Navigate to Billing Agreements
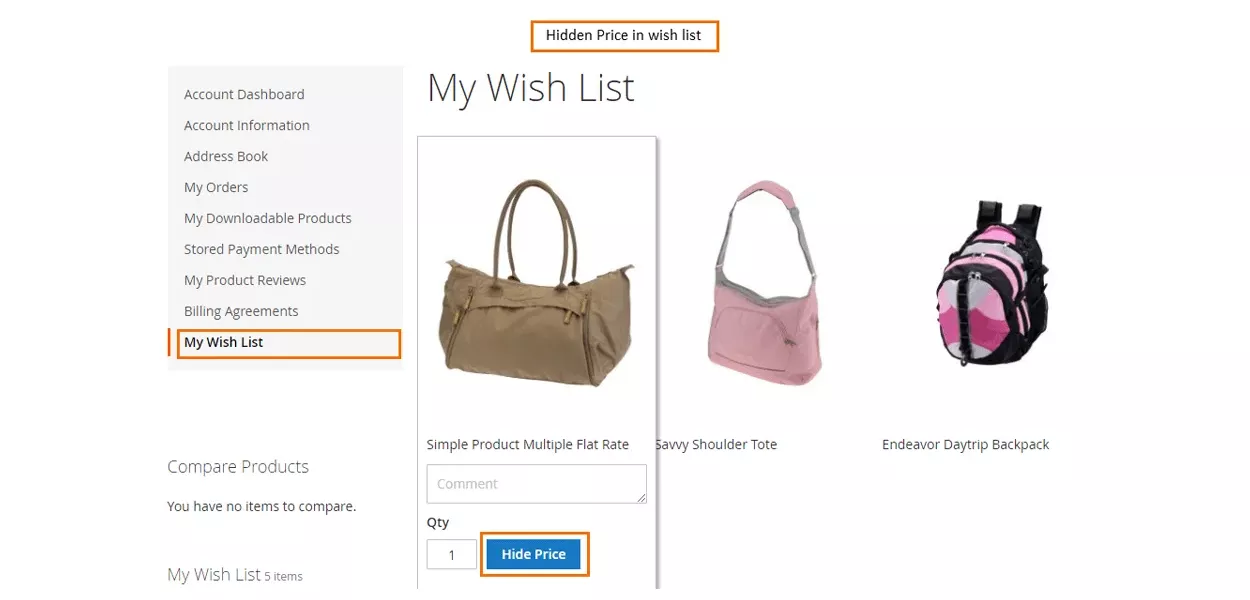 click(241, 311)
